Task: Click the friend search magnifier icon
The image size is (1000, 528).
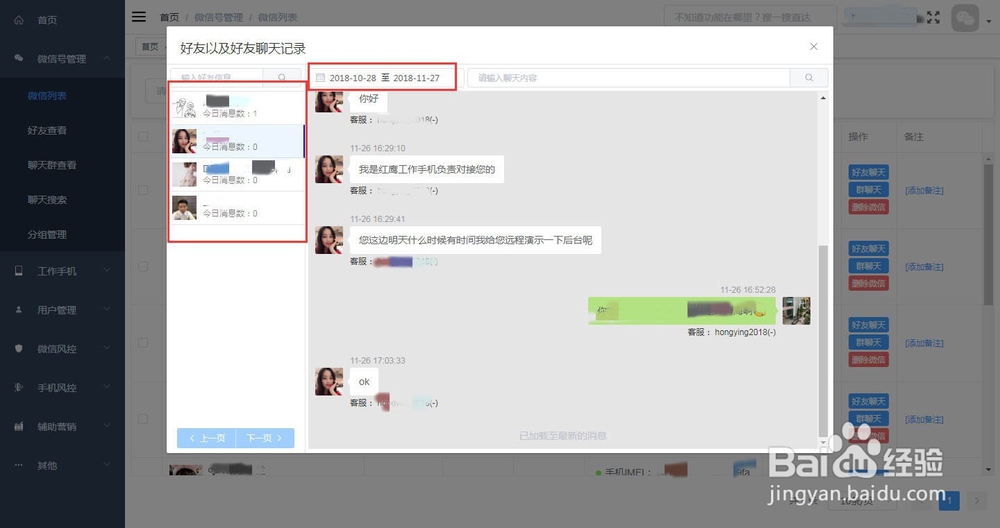Action: 282,77
